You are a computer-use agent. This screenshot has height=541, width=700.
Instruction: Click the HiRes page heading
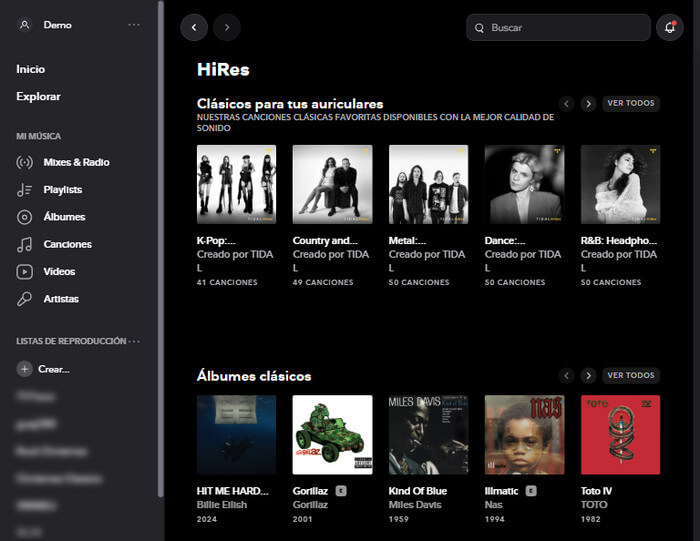pyautogui.click(x=223, y=70)
